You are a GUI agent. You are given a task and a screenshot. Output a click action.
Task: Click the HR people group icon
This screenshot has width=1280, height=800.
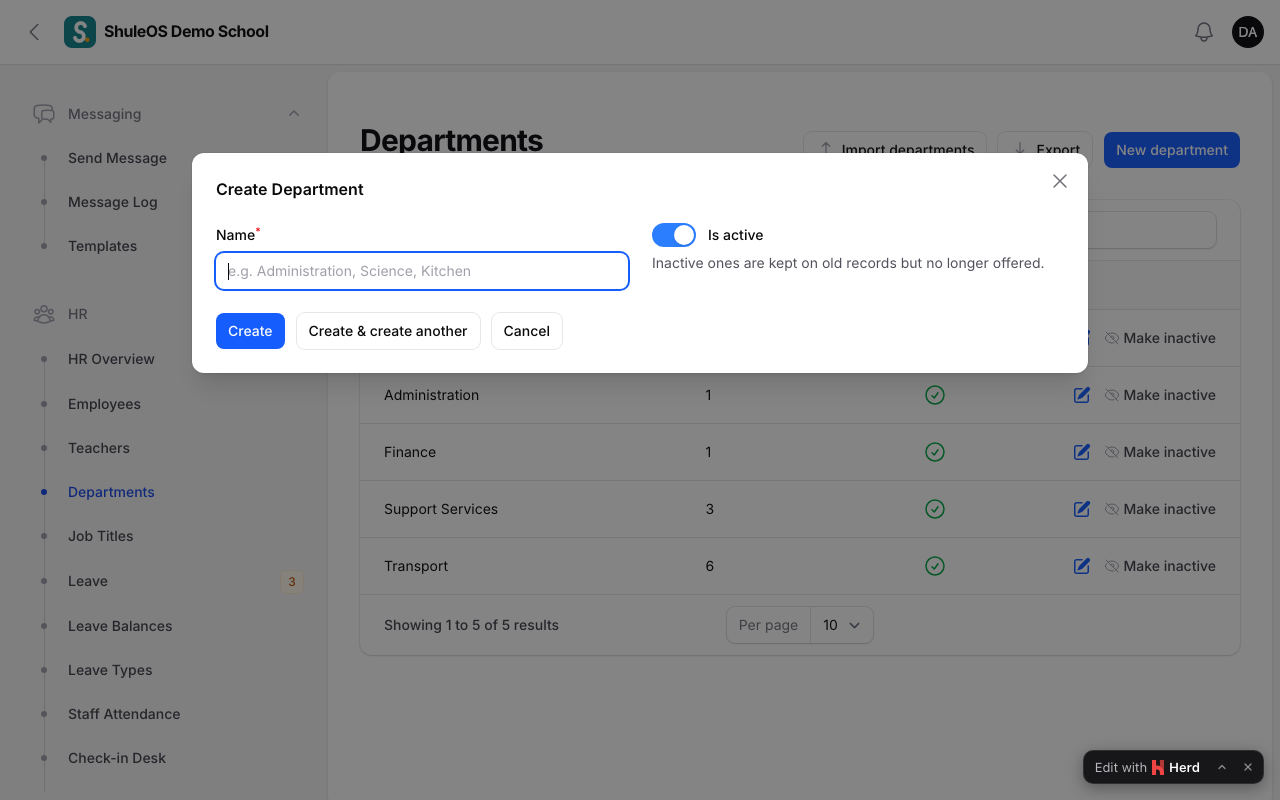coord(44,314)
